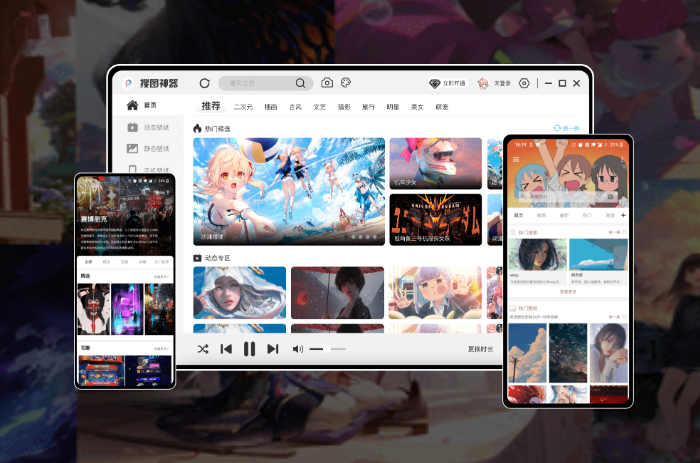The height and width of the screenshot is (463, 700).
Task: Click the refresh icon beside the search box
Action: point(204,83)
